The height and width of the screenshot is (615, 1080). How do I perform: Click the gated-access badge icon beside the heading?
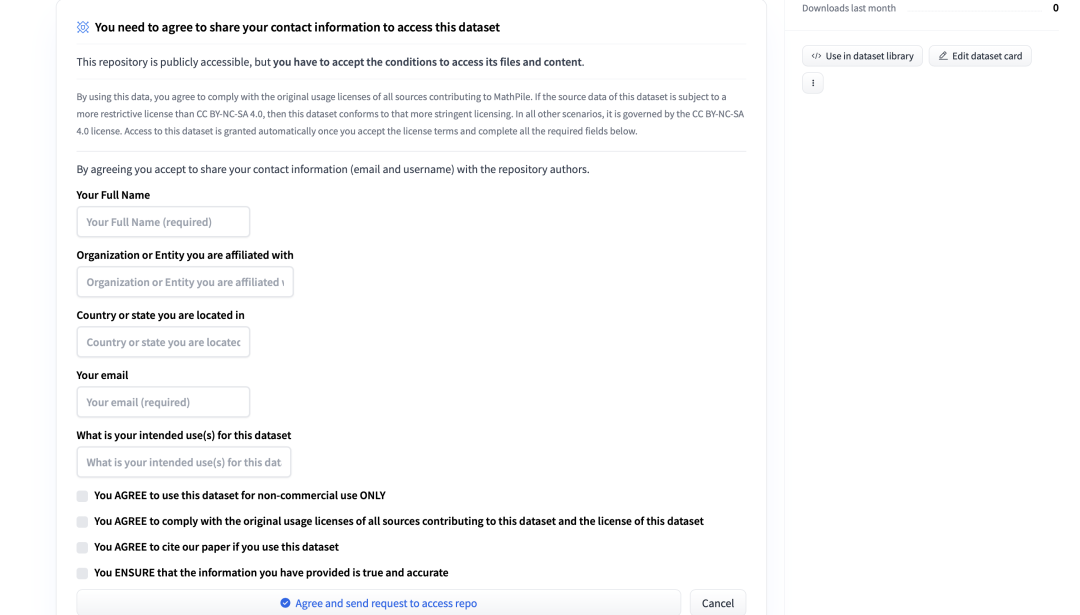pos(83,27)
